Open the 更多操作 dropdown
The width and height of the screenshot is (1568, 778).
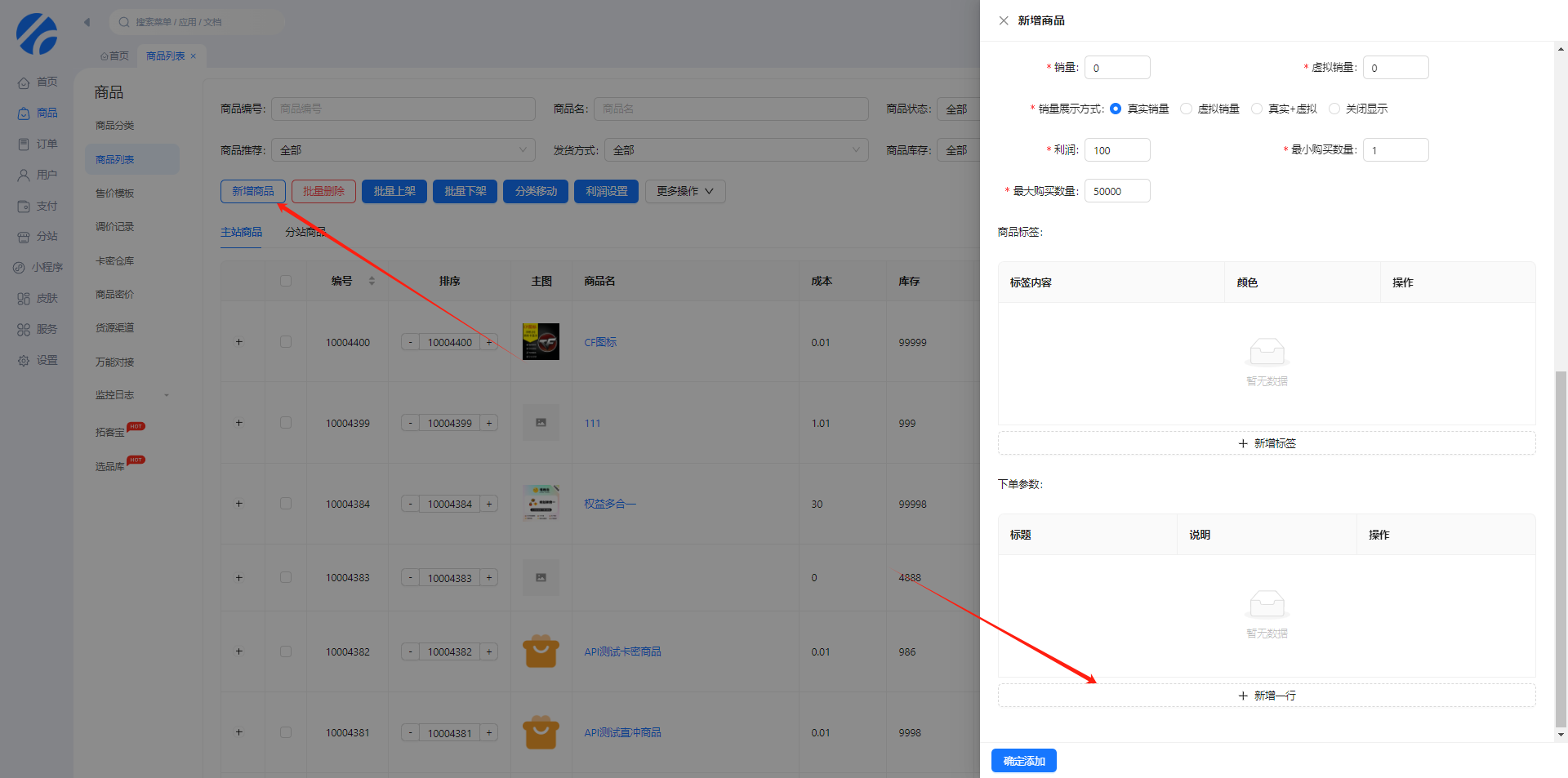pos(684,191)
